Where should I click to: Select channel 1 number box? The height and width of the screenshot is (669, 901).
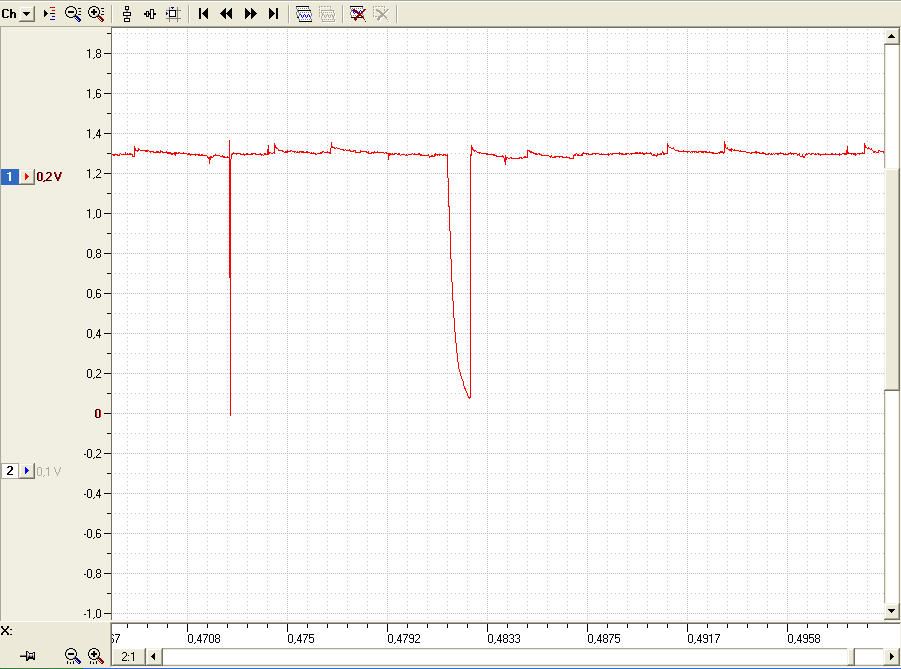(9, 176)
